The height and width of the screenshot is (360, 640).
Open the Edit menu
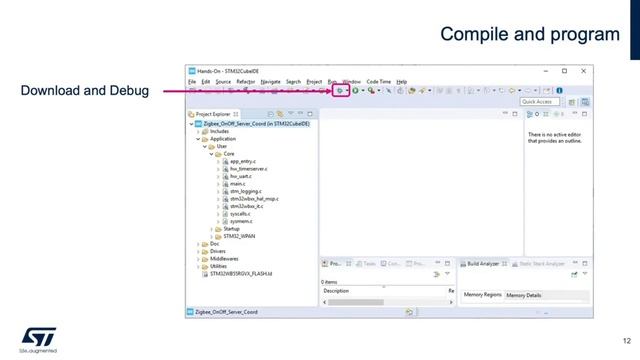pos(206,82)
